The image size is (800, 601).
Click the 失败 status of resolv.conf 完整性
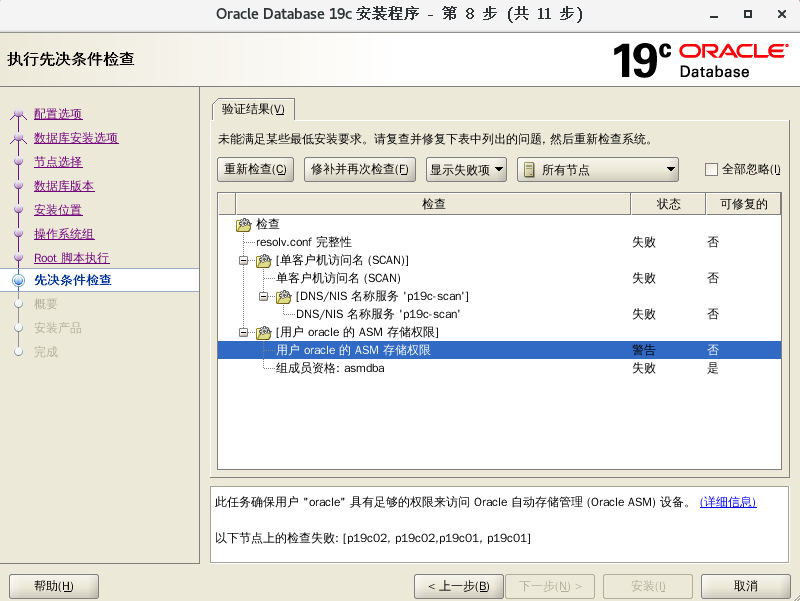tap(644, 242)
